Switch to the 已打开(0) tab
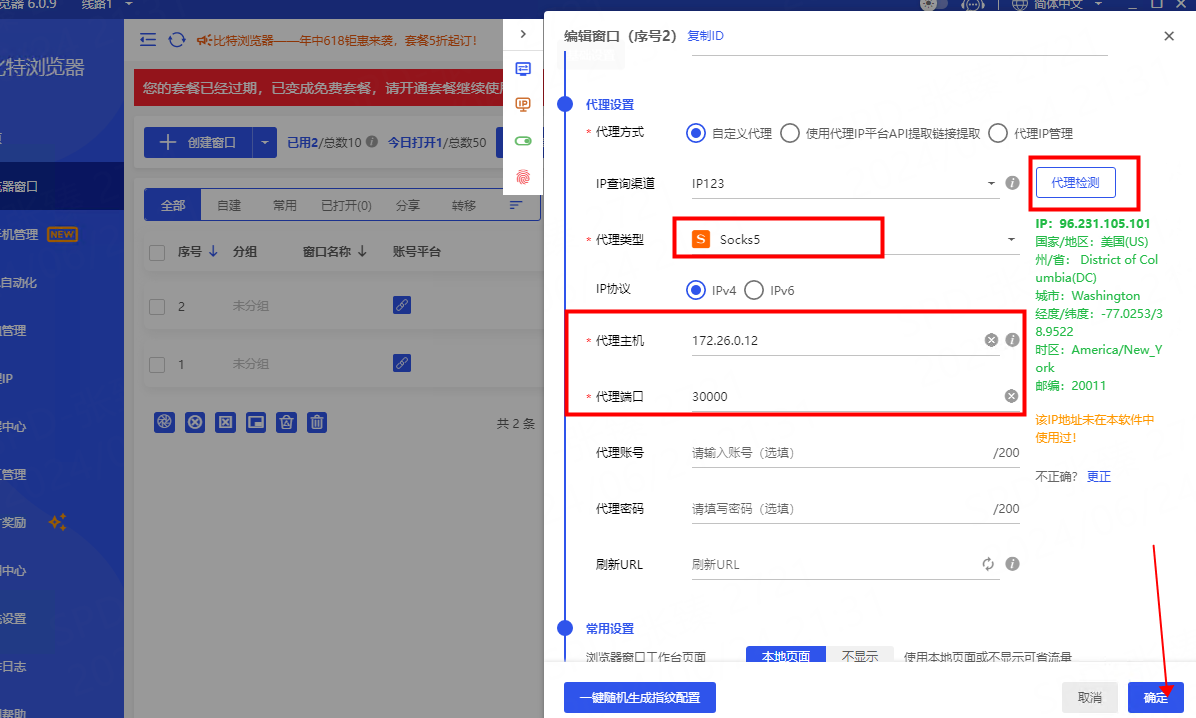1196x718 pixels. [x=346, y=206]
